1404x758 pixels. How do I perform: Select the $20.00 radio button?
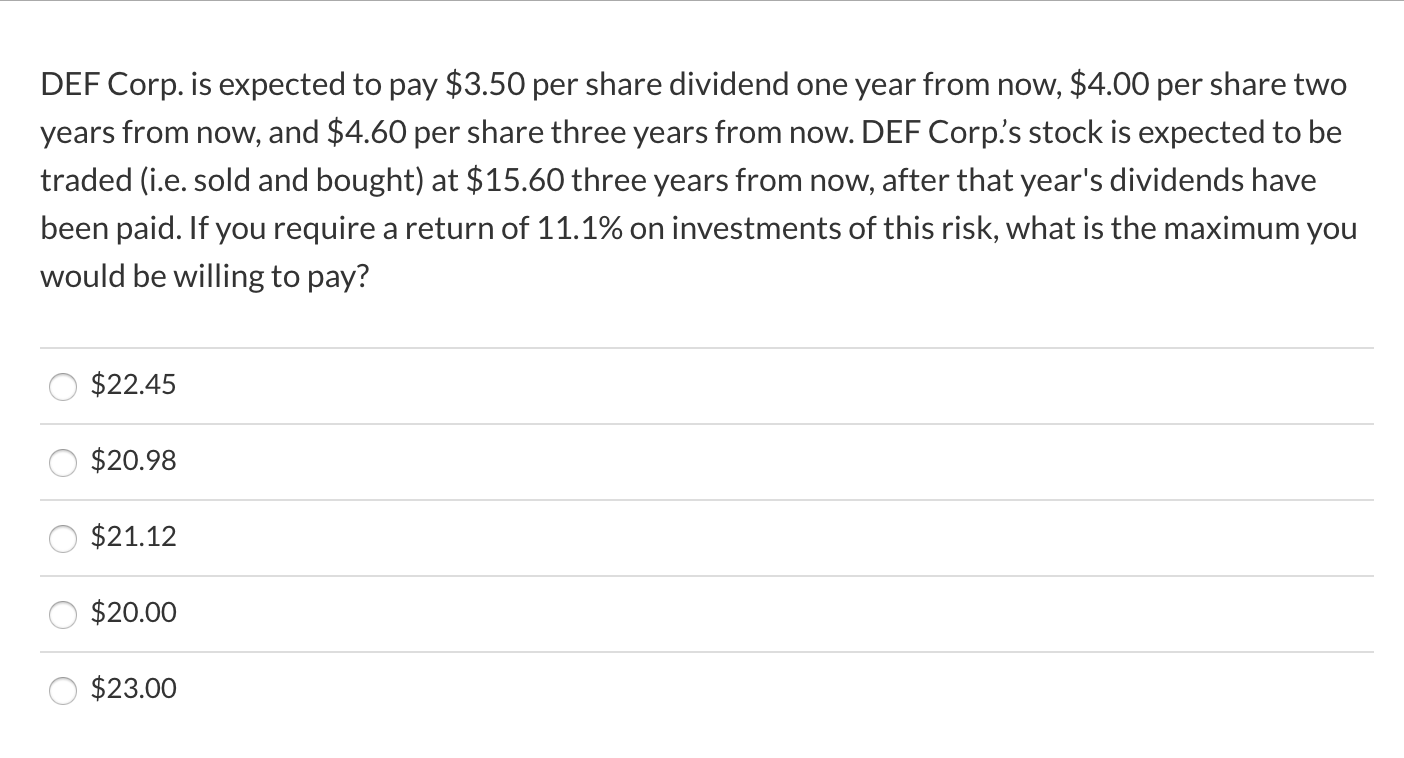(x=62, y=615)
